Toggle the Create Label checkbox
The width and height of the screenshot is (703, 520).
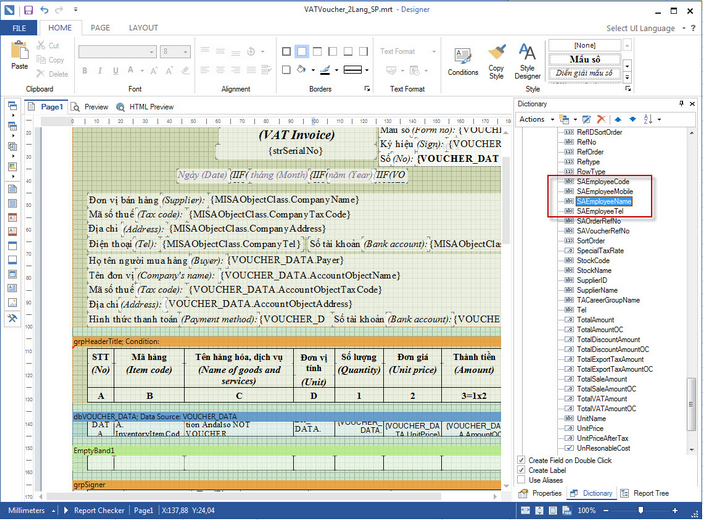pyautogui.click(x=521, y=470)
